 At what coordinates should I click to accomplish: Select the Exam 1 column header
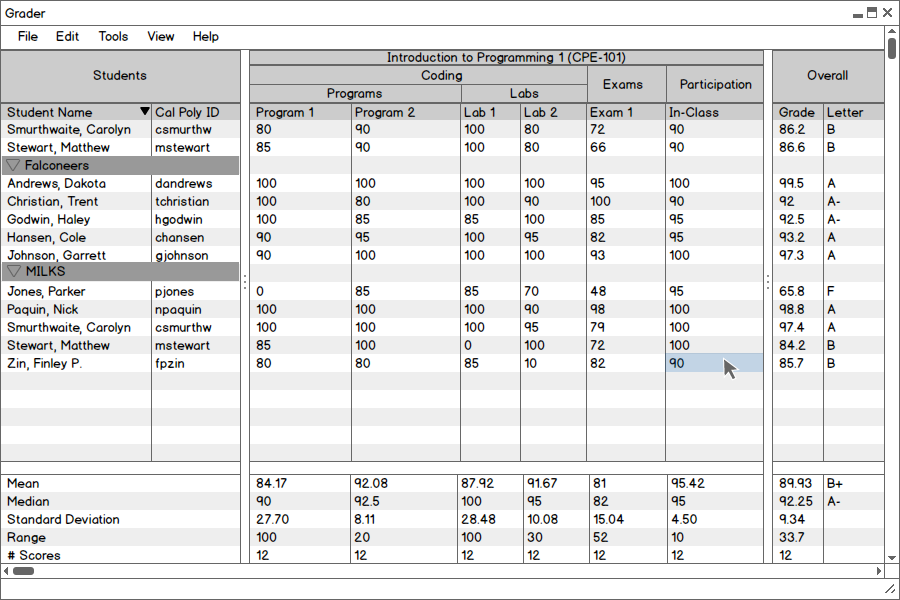click(x=626, y=112)
